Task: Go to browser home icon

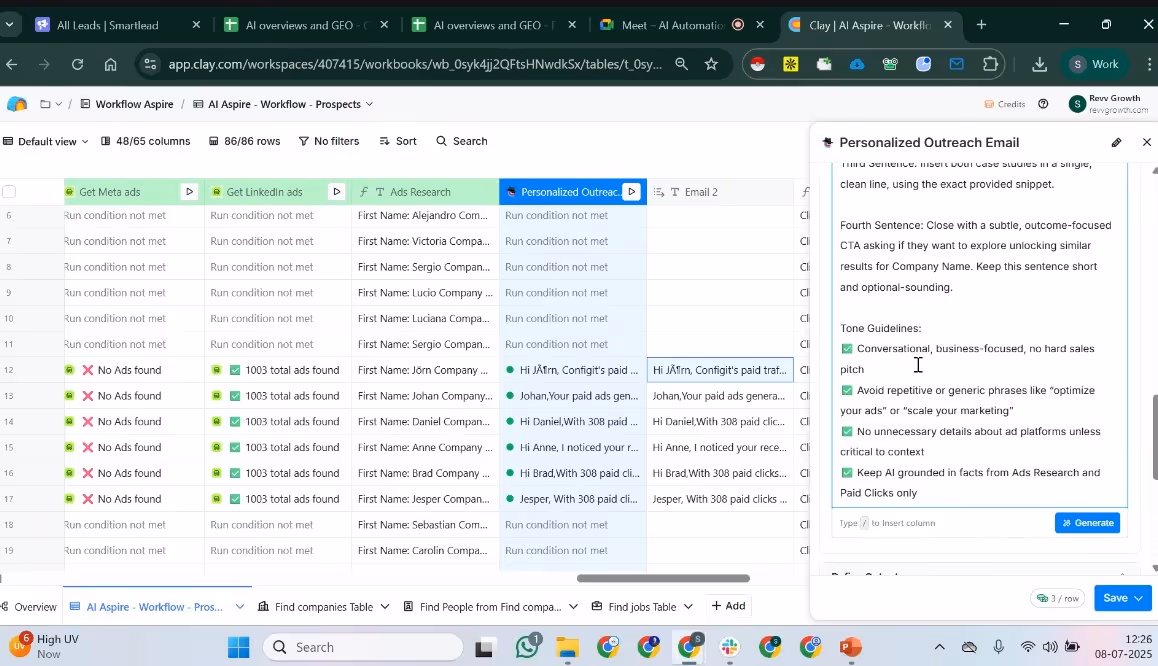Action: [110, 64]
